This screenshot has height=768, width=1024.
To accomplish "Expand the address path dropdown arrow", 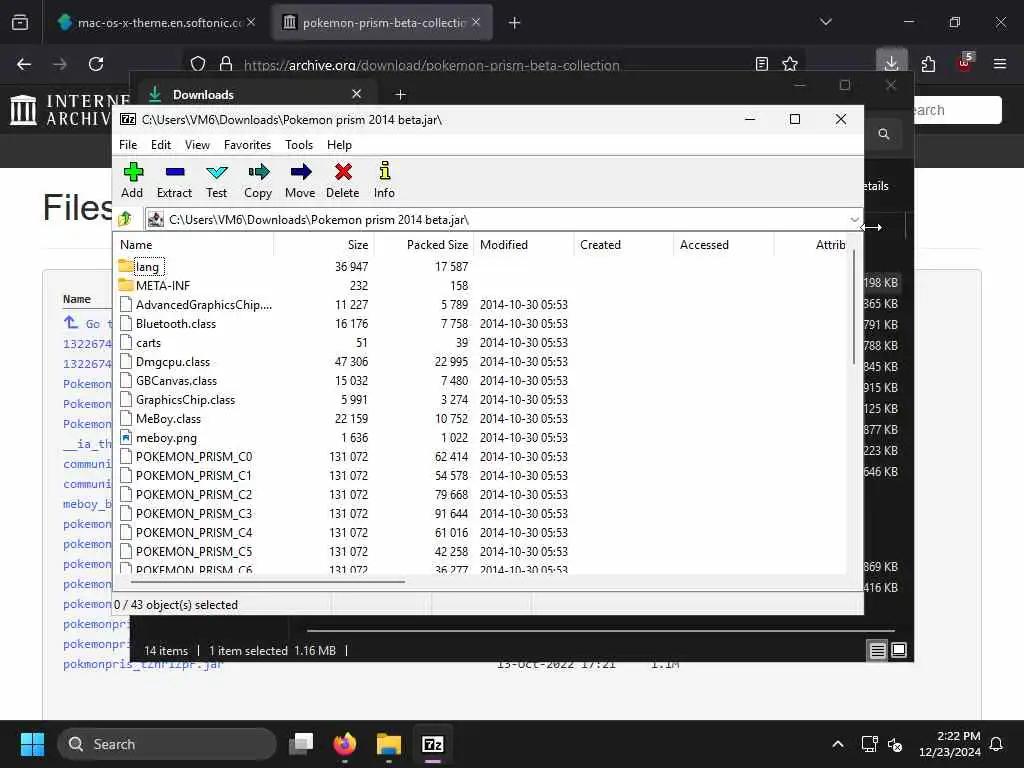I will click(x=854, y=220).
